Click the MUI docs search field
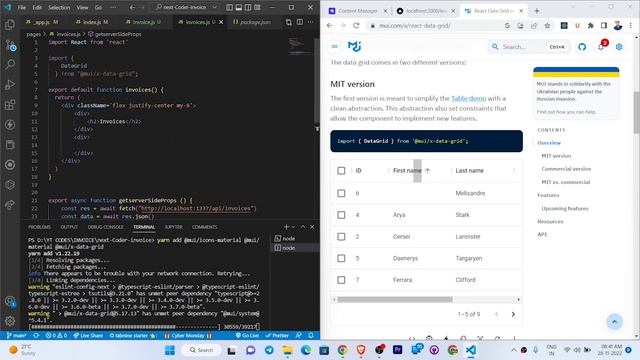This screenshot has height=360, width=640. point(528,47)
